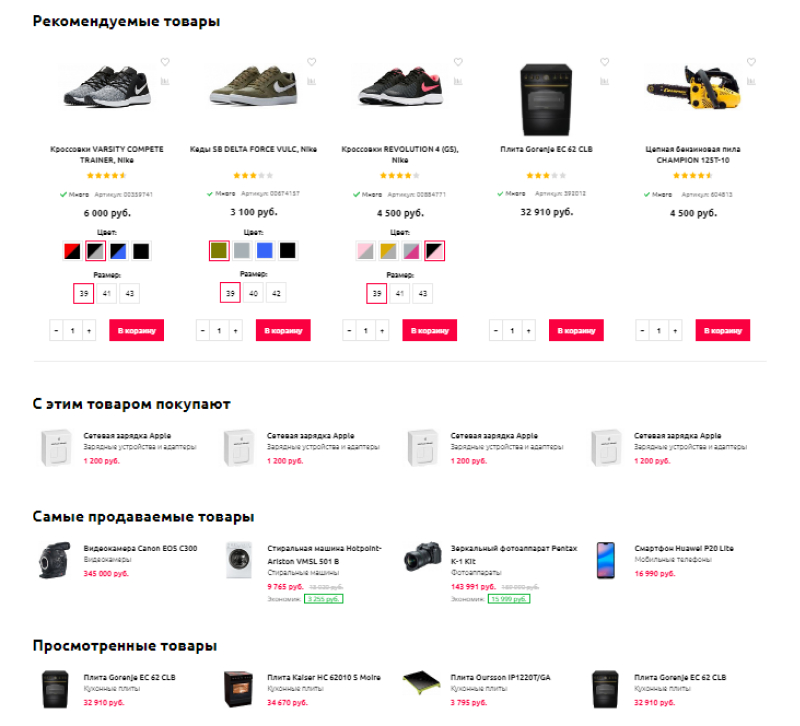Image resolution: width=800 pixels, height=726 pixels.
Task: Decrease quantity of Gorenje stove
Action: coord(495,331)
